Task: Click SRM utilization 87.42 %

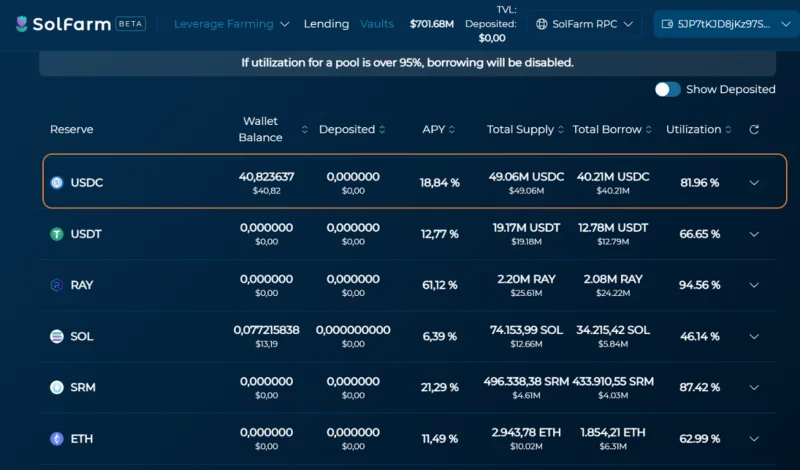Action: coord(699,388)
